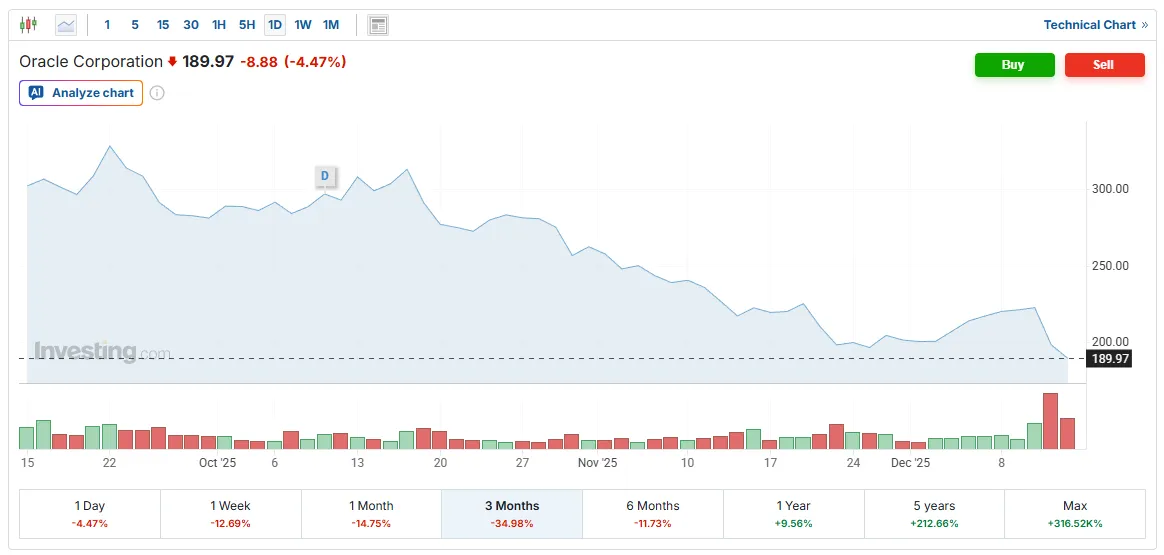Click the current price label 189.97

coord(1110,359)
